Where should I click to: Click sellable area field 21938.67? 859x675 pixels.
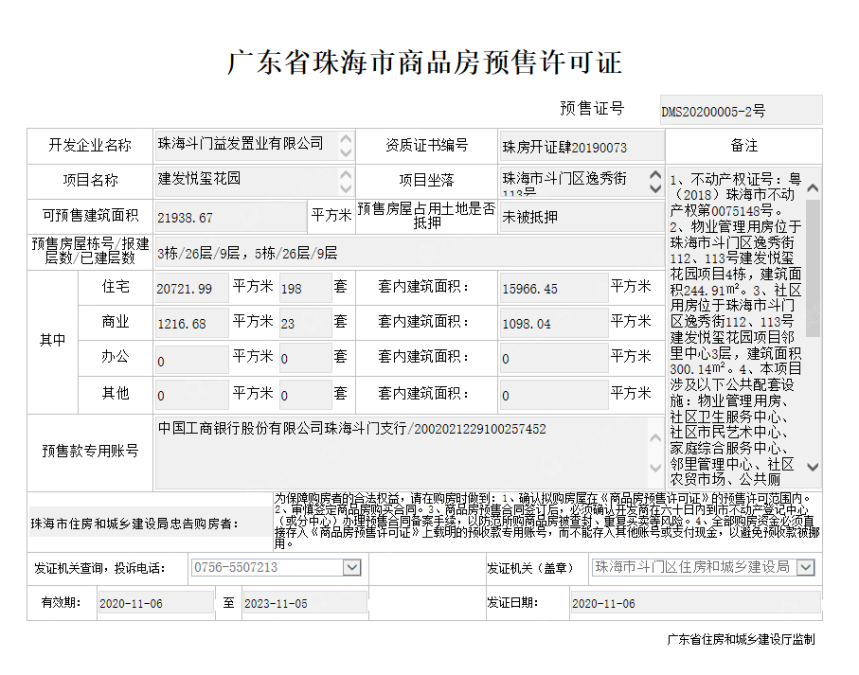tap(231, 217)
